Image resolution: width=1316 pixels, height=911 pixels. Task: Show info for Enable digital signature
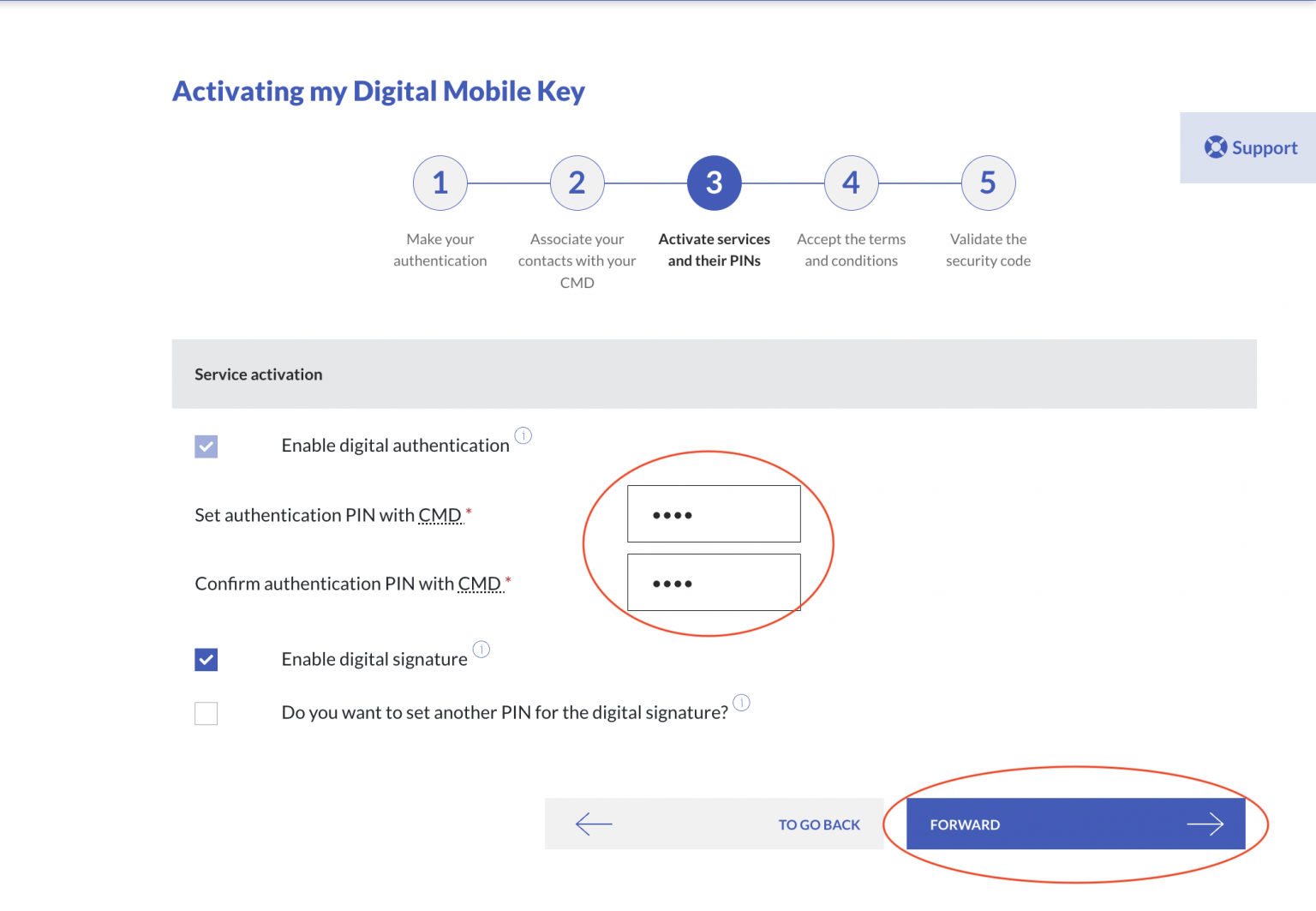(482, 649)
